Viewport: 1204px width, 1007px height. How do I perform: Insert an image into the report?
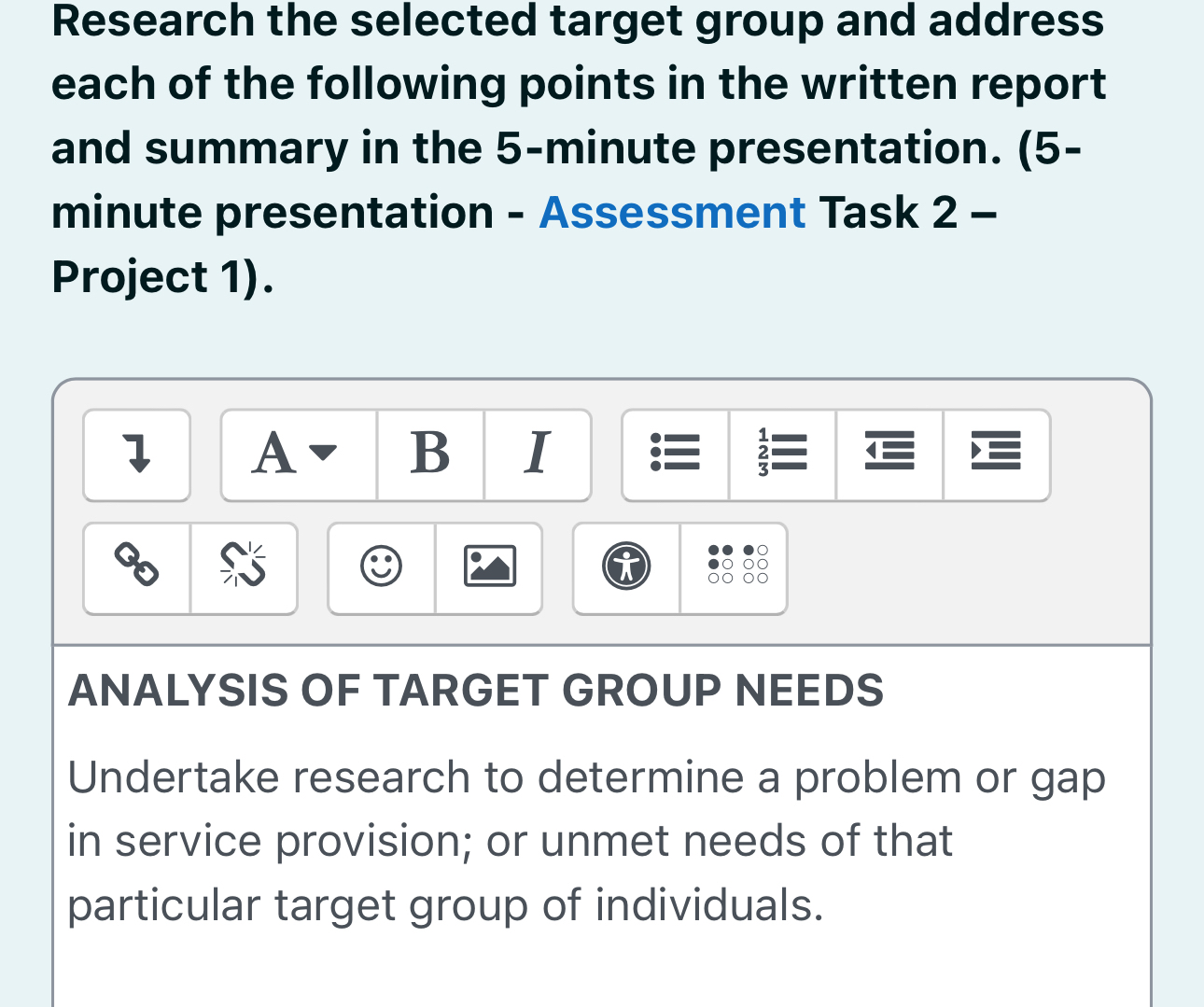click(x=489, y=567)
